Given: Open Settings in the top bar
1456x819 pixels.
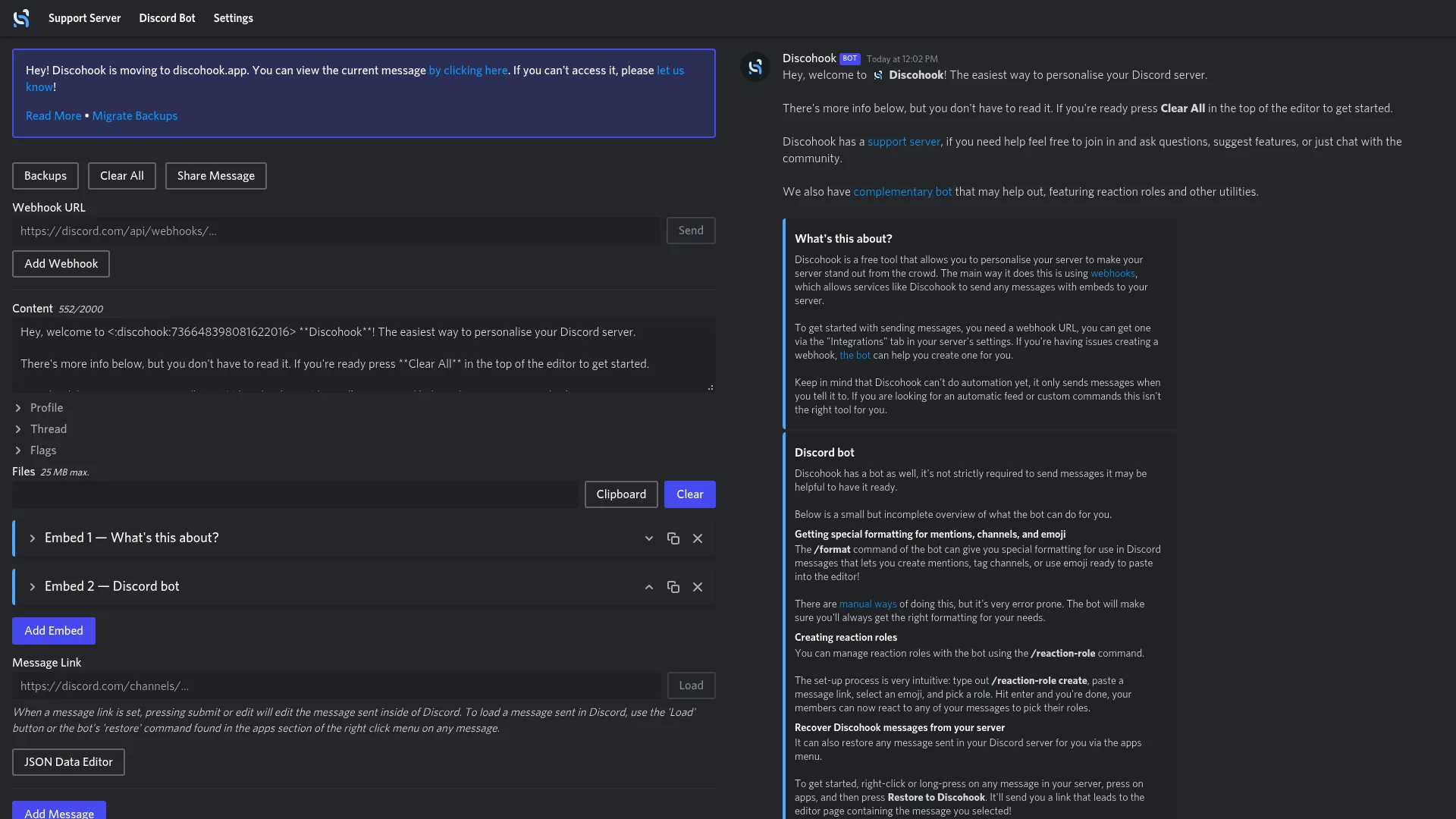Looking at the screenshot, I should (233, 18).
